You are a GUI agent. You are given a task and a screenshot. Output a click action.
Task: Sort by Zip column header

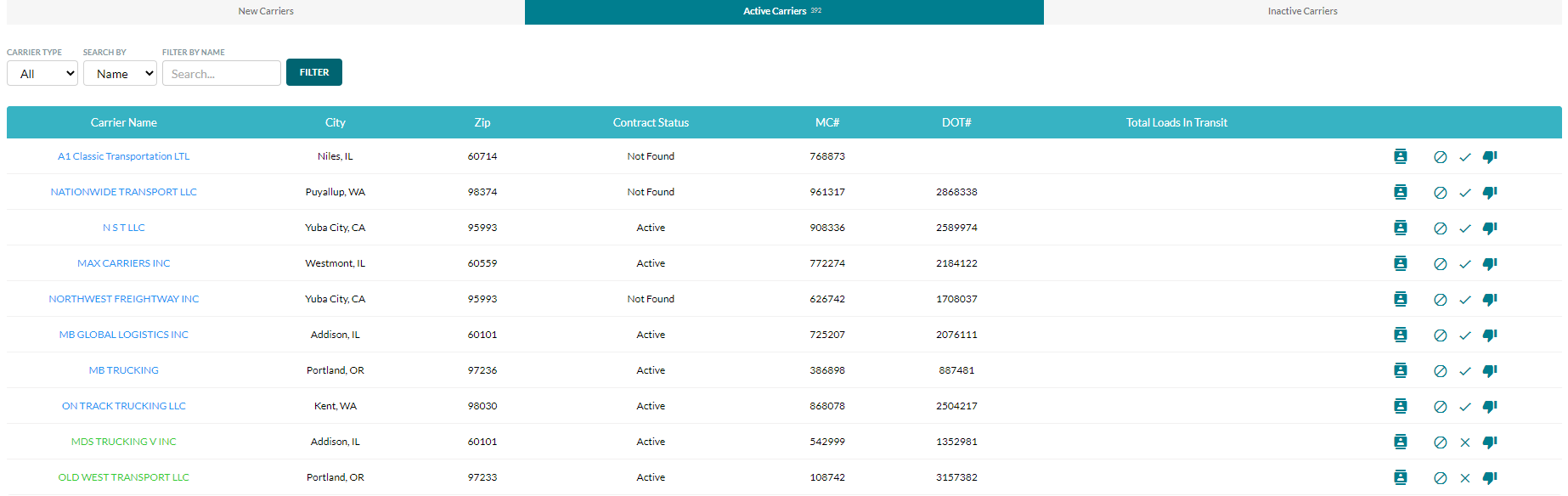pos(482,122)
